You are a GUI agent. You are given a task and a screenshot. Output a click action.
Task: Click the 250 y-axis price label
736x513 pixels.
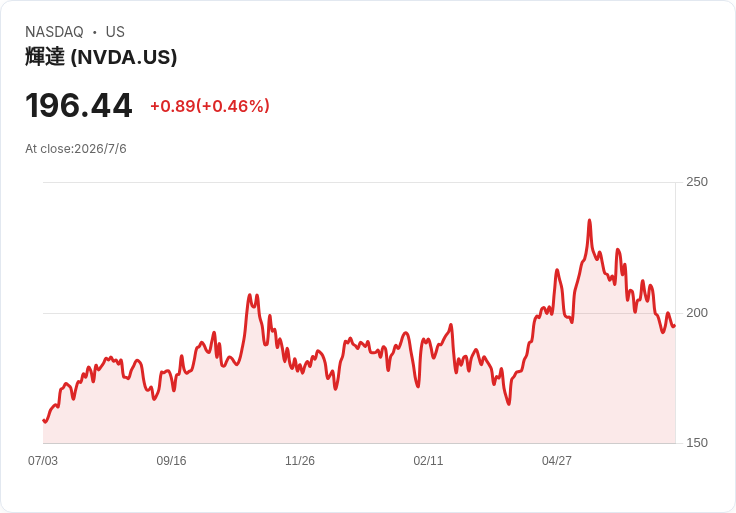697,182
